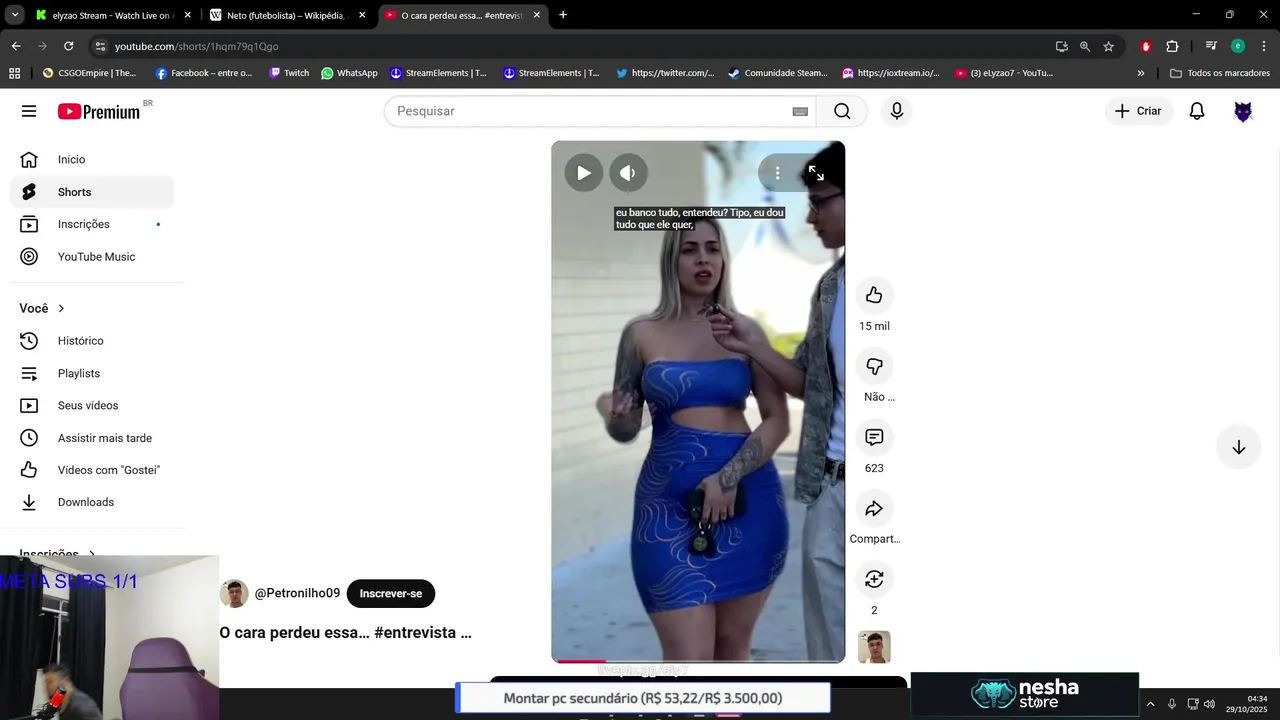The image size is (1280, 720).
Task: Select Shorts in the sidebar
Action: pos(92,192)
